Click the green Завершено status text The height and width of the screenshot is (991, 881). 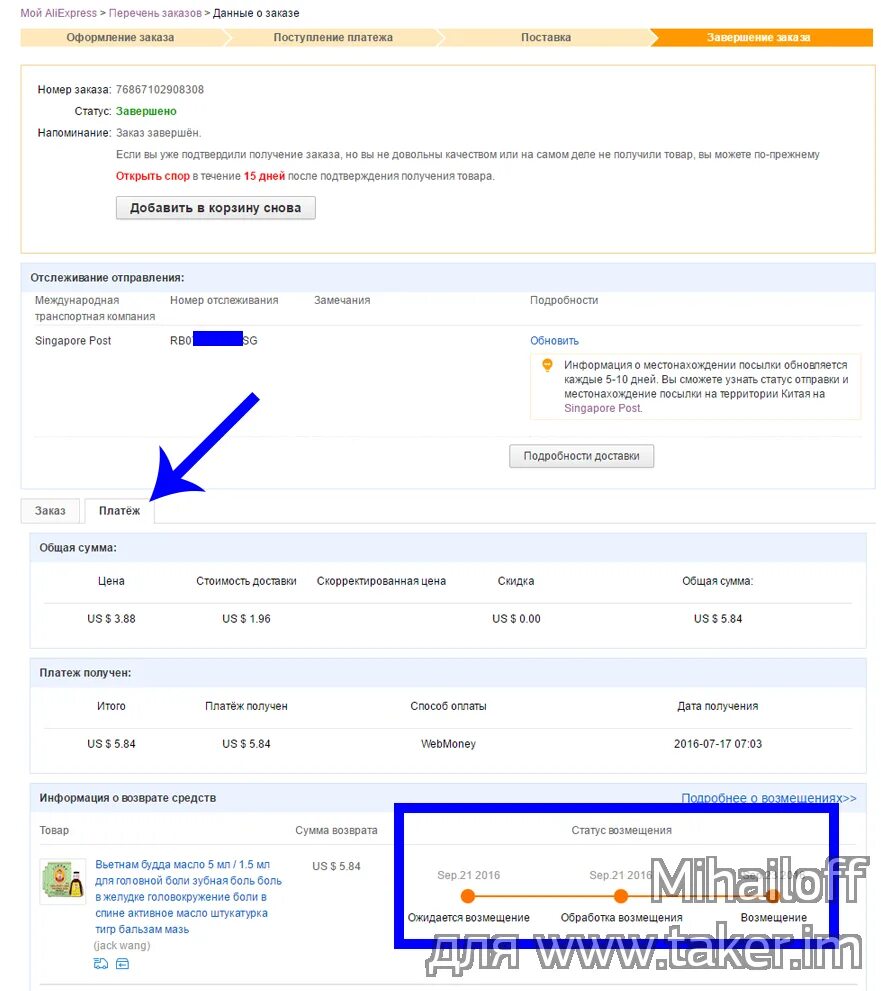pyautogui.click(x=146, y=111)
